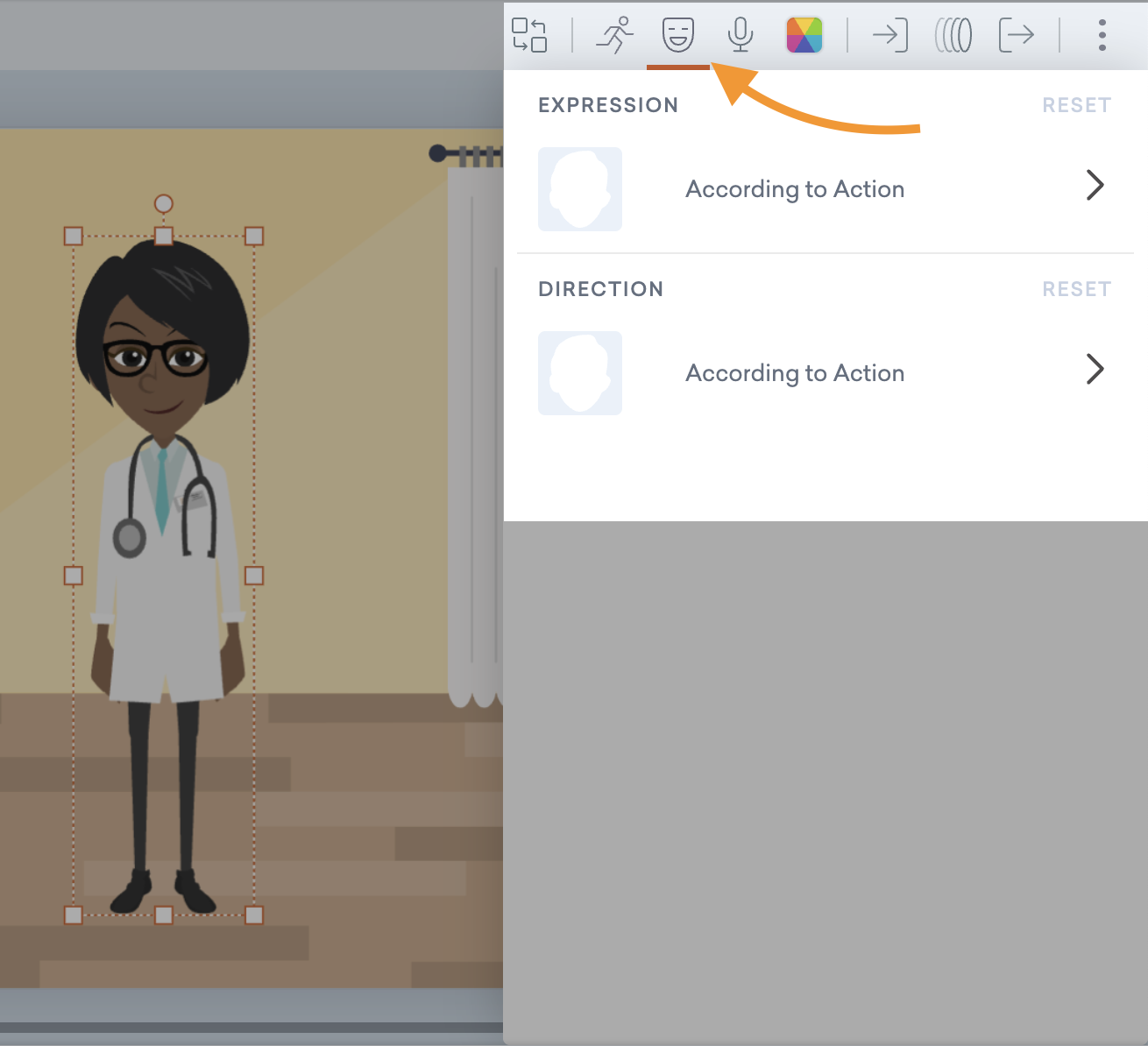Screen dimensions: 1148x1046
Task: Click the swap character icon
Action: (x=529, y=35)
